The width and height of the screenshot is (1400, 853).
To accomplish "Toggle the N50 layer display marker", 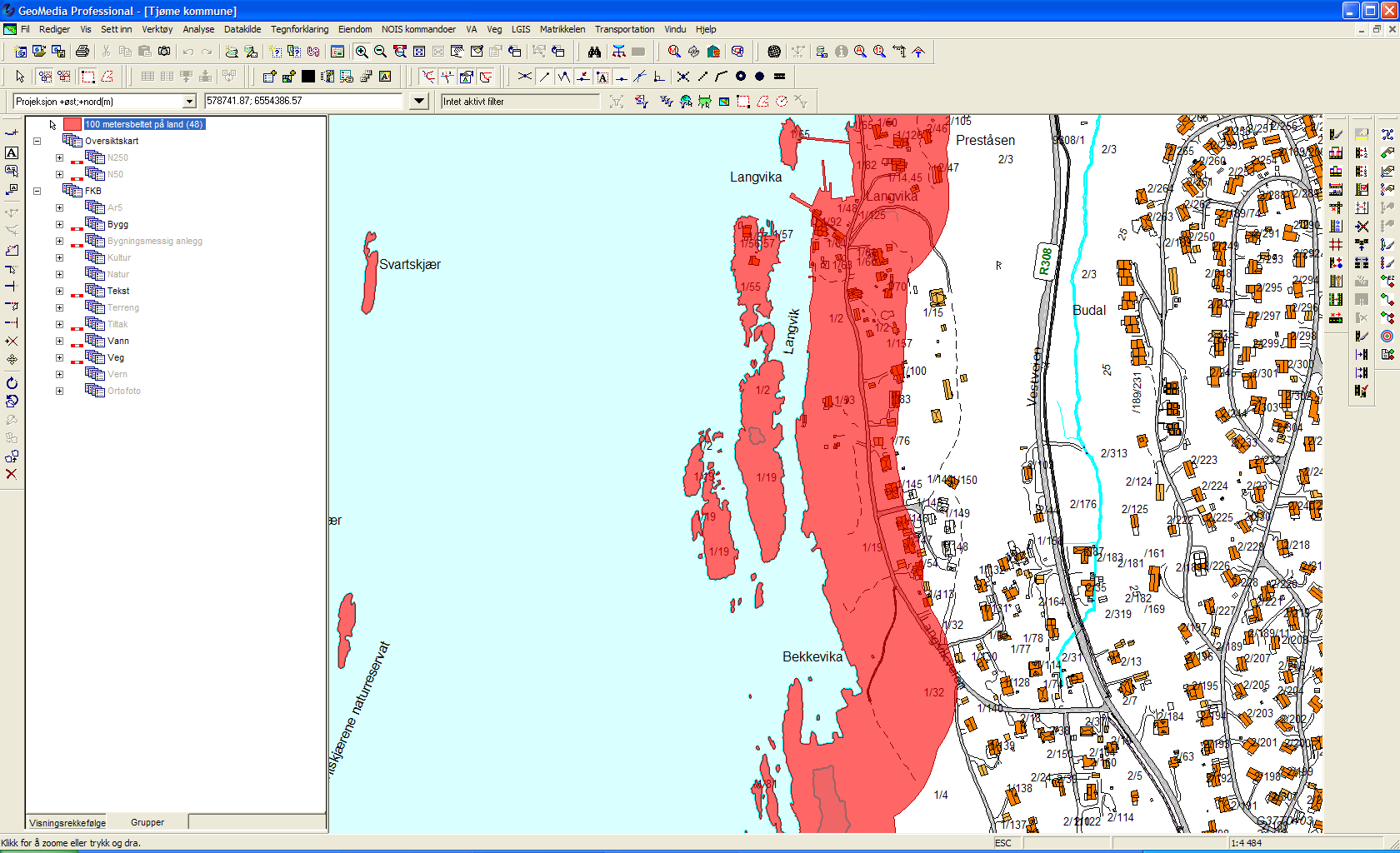I will pyautogui.click(x=77, y=178).
